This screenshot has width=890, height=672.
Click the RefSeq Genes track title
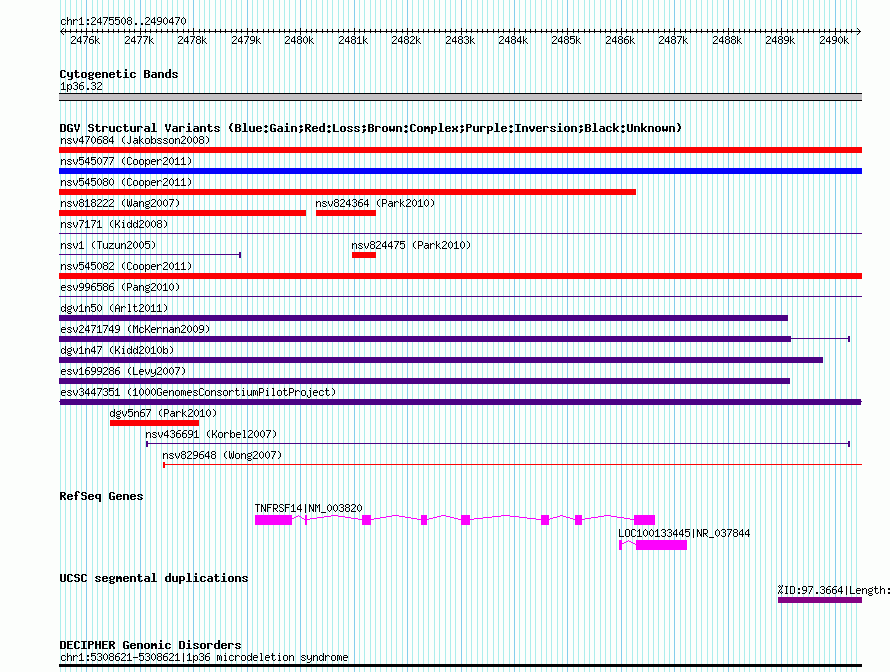[101, 496]
